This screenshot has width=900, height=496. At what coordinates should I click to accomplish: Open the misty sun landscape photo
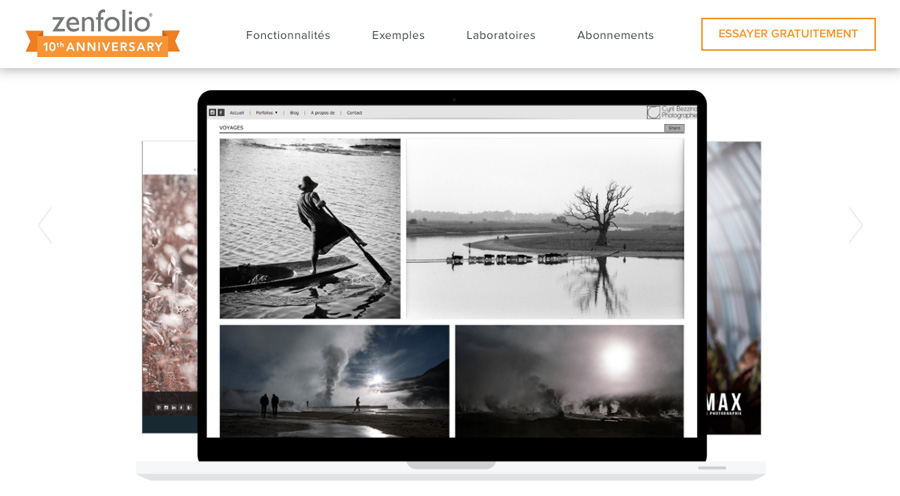pos(569,381)
